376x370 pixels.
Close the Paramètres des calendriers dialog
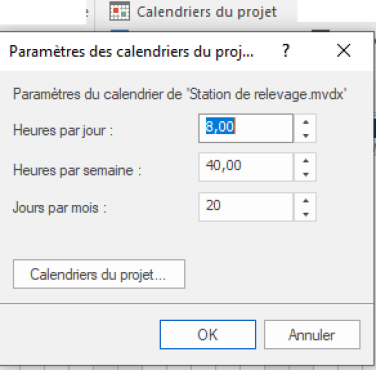point(343,51)
